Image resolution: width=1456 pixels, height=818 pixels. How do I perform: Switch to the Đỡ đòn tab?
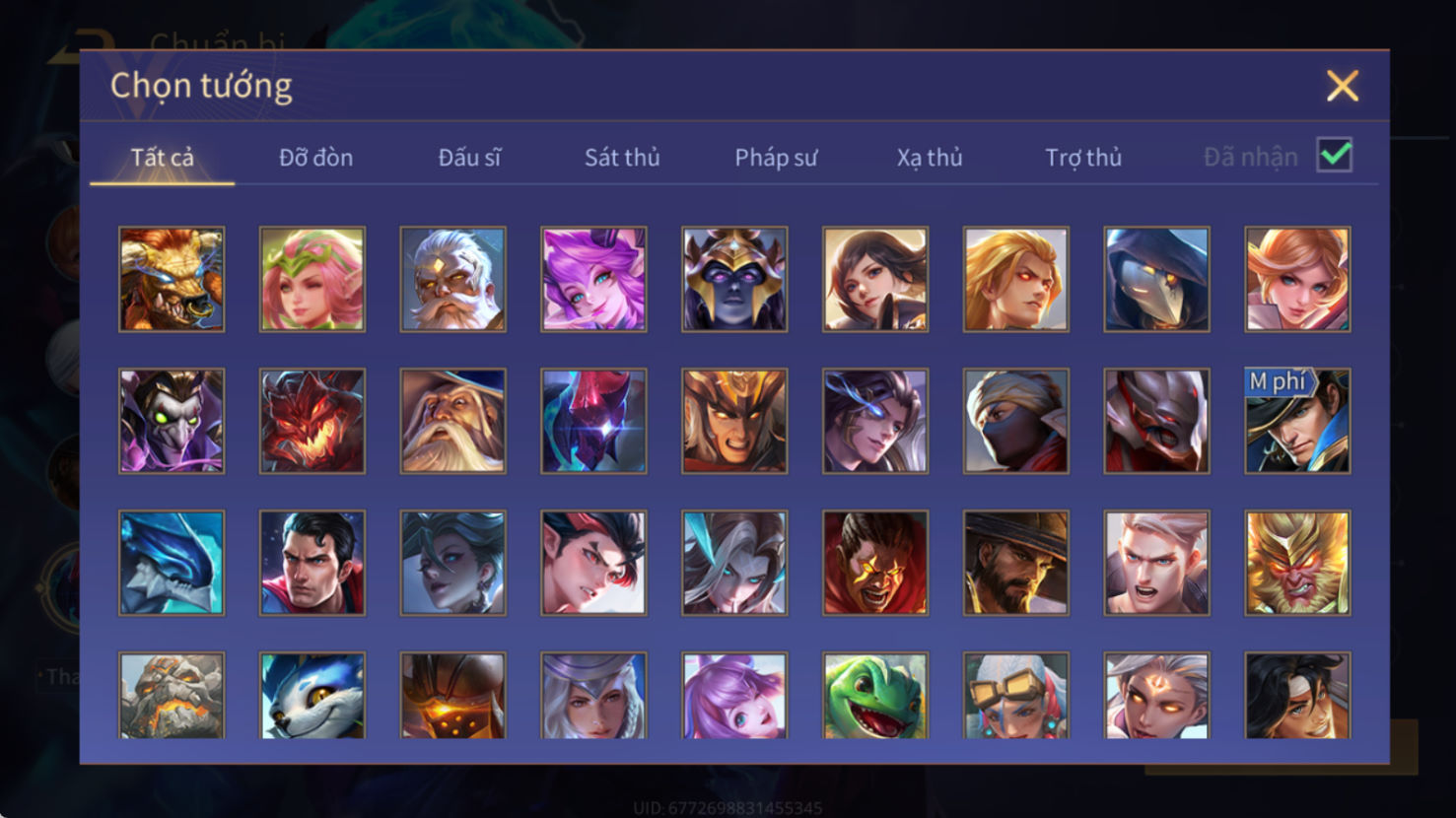point(315,157)
